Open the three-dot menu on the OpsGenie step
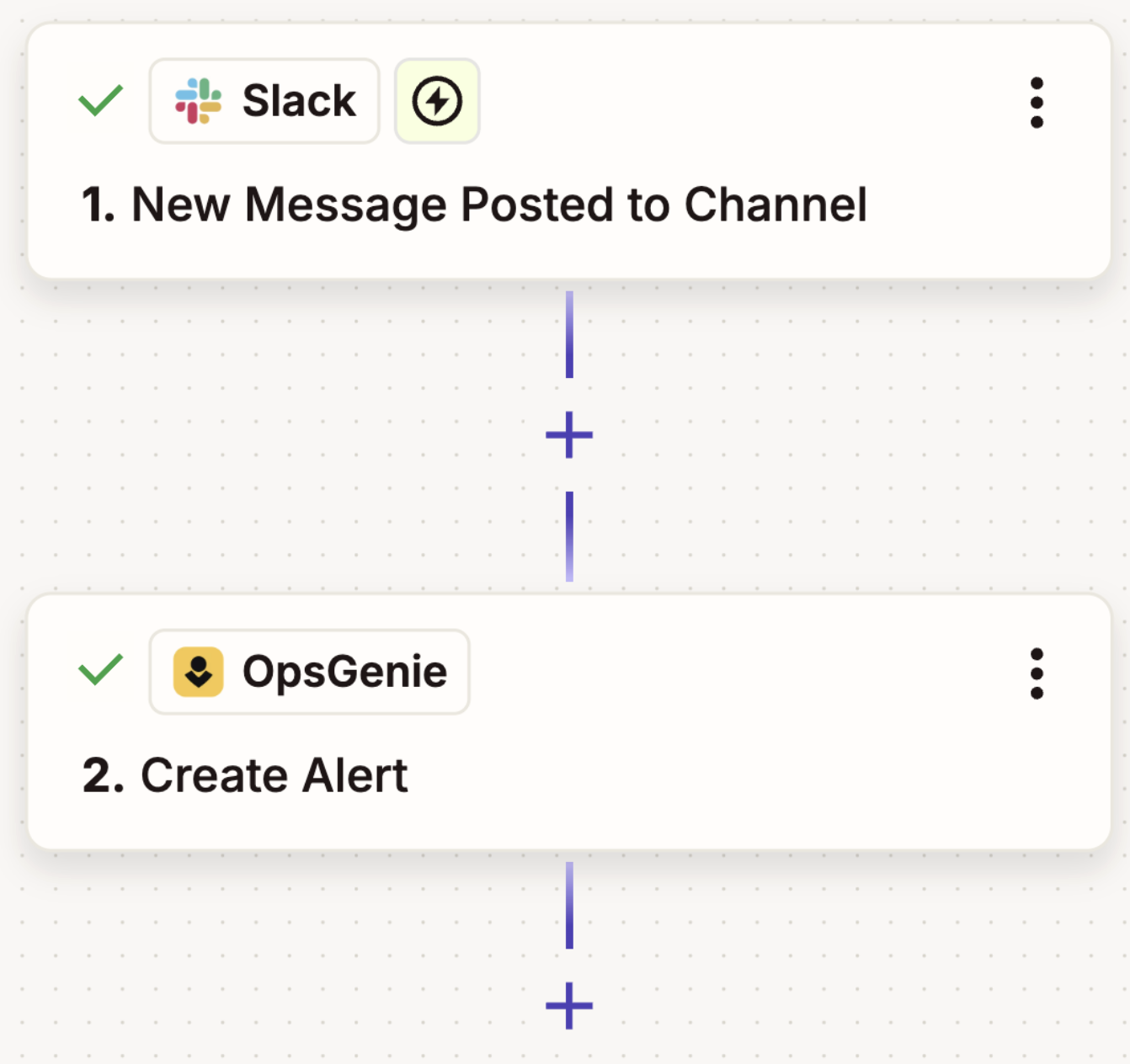This screenshot has height=1064, width=1130. click(x=1037, y=672)
